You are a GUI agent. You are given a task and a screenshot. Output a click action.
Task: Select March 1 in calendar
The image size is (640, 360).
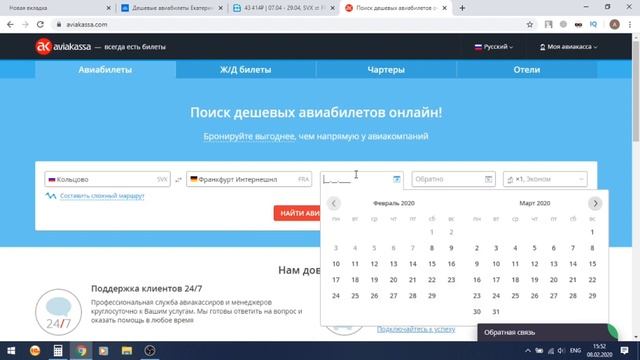click(x=592, y=232)
